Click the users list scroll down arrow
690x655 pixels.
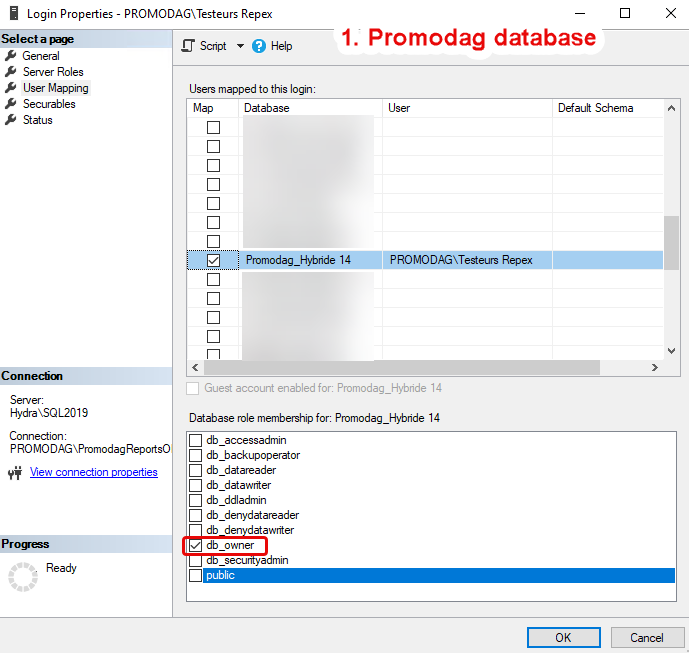point(671,351)
